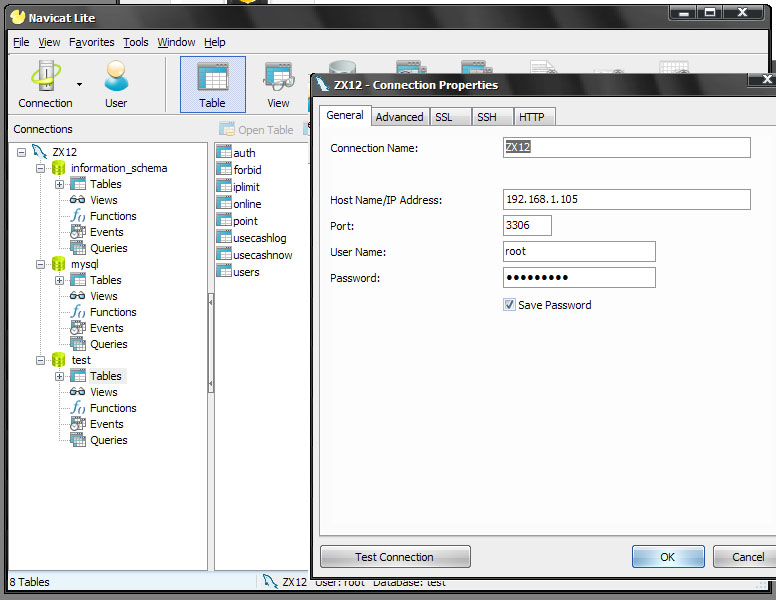Click the Port input field
776x600 pixels.
(x=527, y=226)
